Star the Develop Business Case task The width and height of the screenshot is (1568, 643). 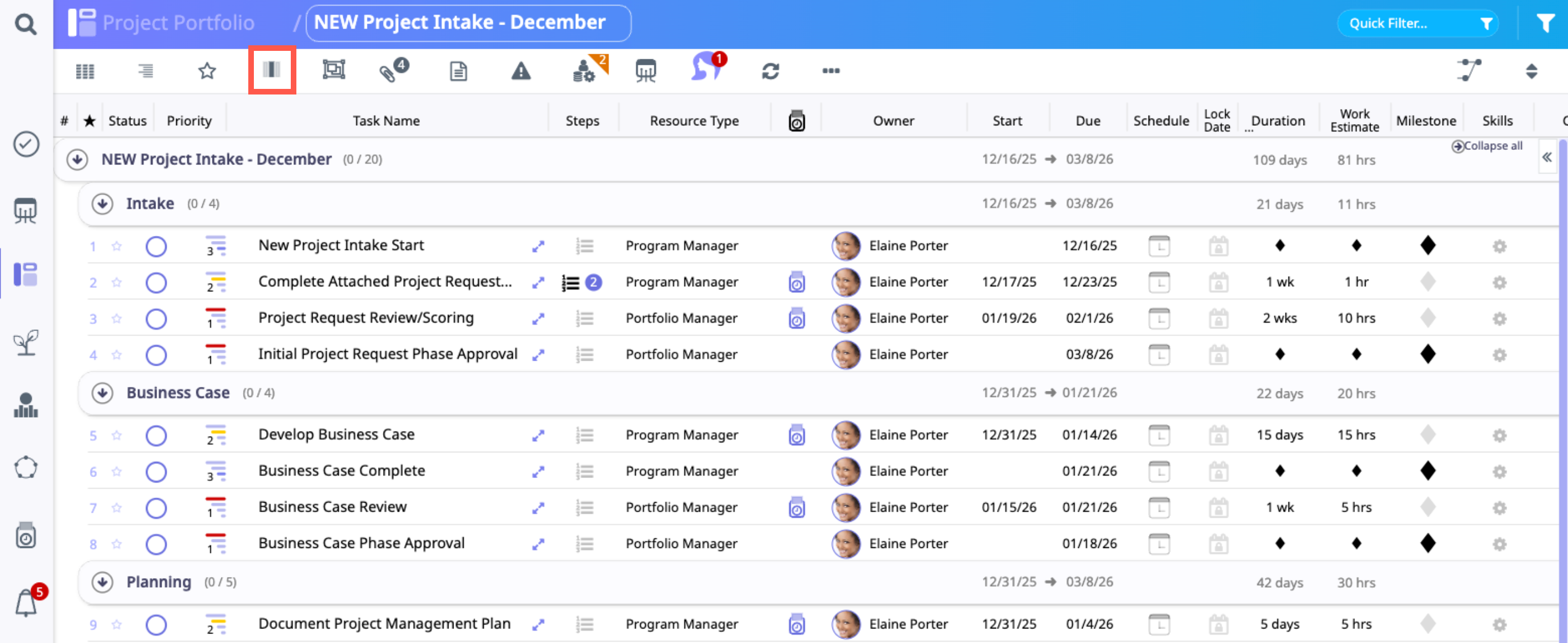click(117, 436)
